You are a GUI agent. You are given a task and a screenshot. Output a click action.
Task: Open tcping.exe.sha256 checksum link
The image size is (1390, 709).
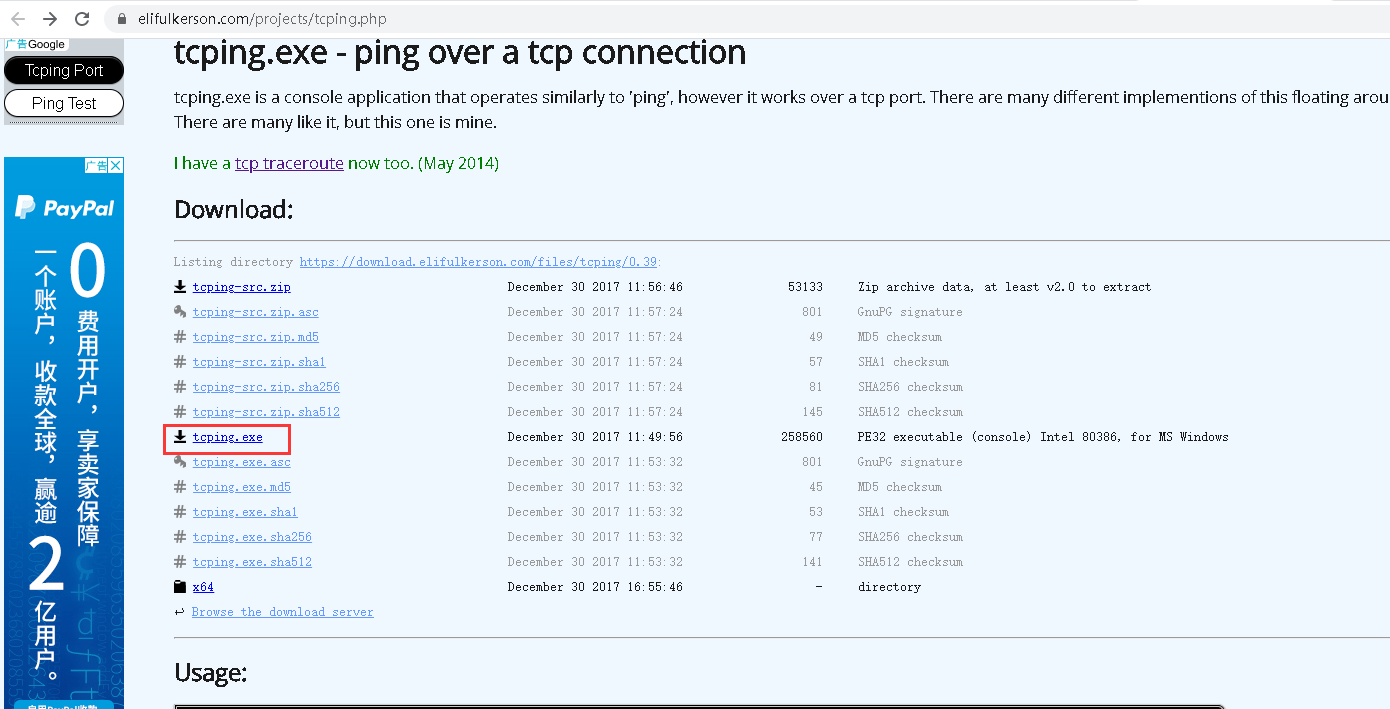click(x=252, y=537)
